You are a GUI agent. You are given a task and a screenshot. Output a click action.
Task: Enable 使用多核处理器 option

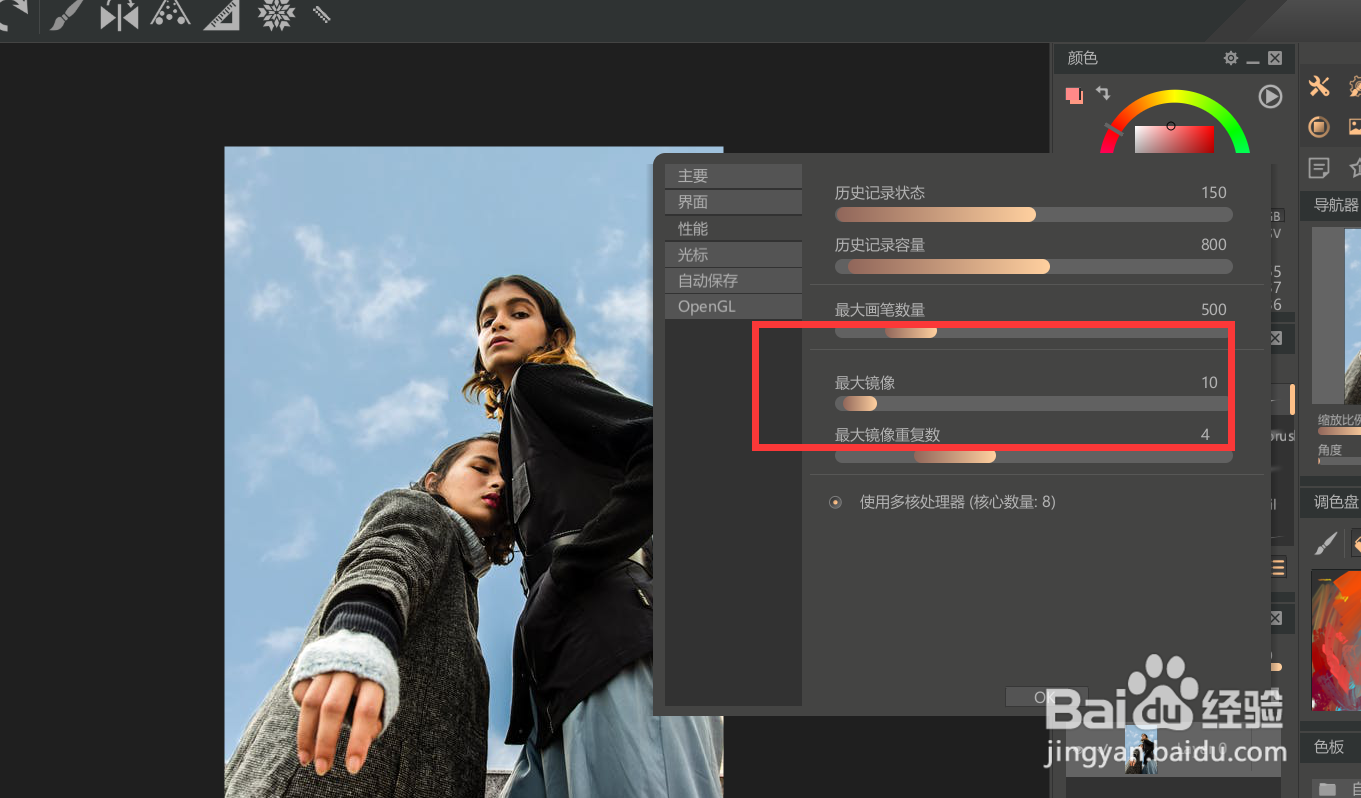pos(835,502)
